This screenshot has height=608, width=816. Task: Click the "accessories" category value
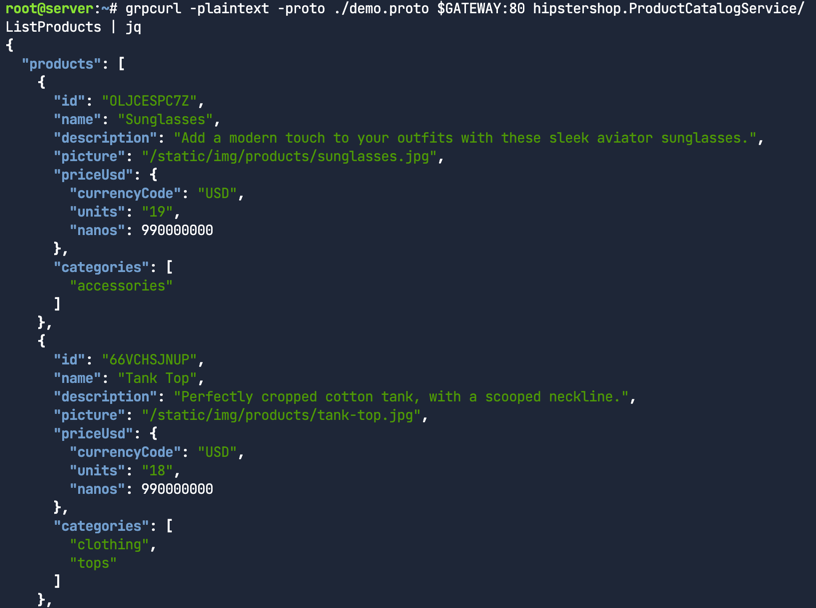tap(121, 286)
